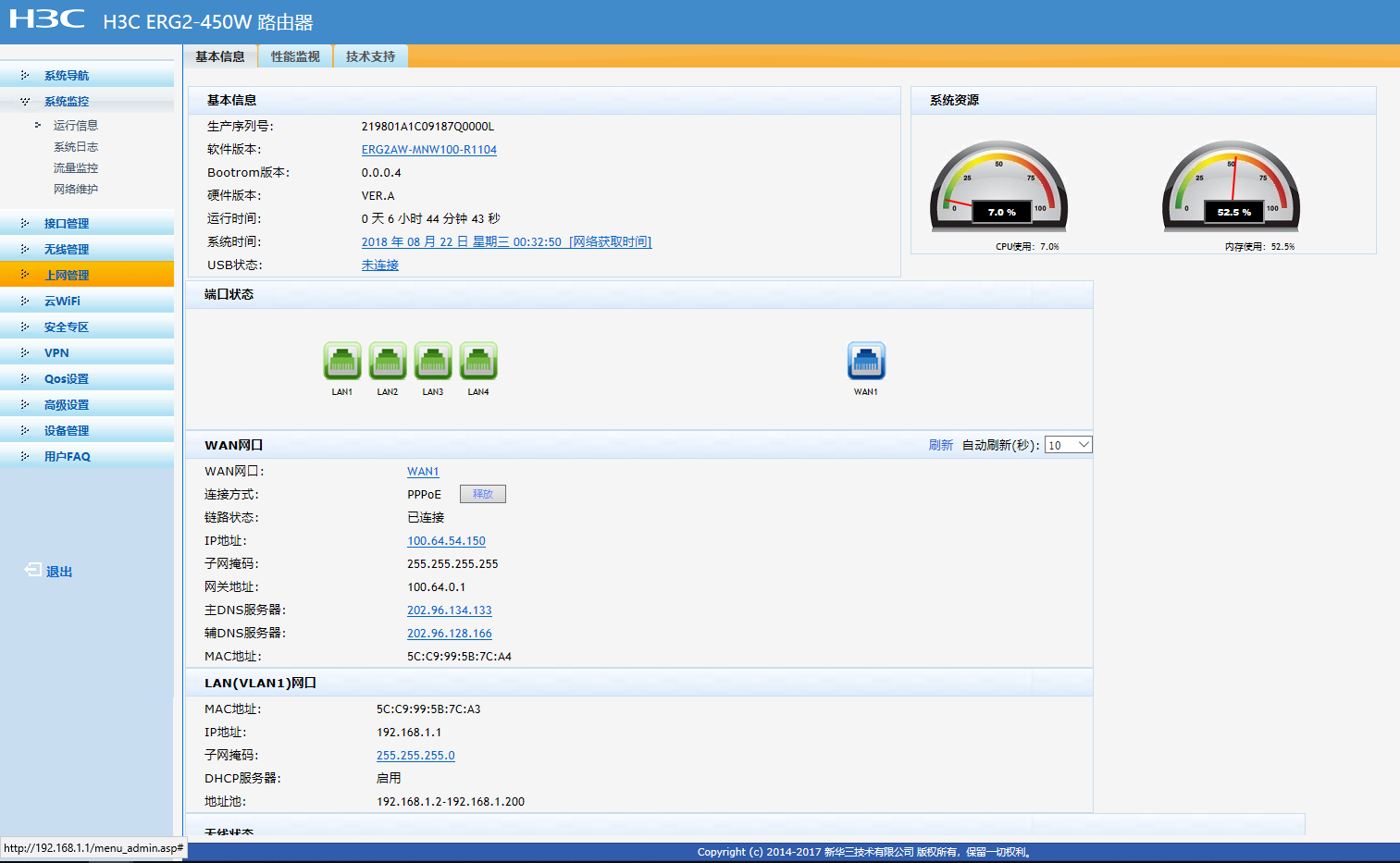Viewport: 1400px width, 863px height.
Task: Open the auto-refresh seconds dropdown
Action: tap(1069, 445)
